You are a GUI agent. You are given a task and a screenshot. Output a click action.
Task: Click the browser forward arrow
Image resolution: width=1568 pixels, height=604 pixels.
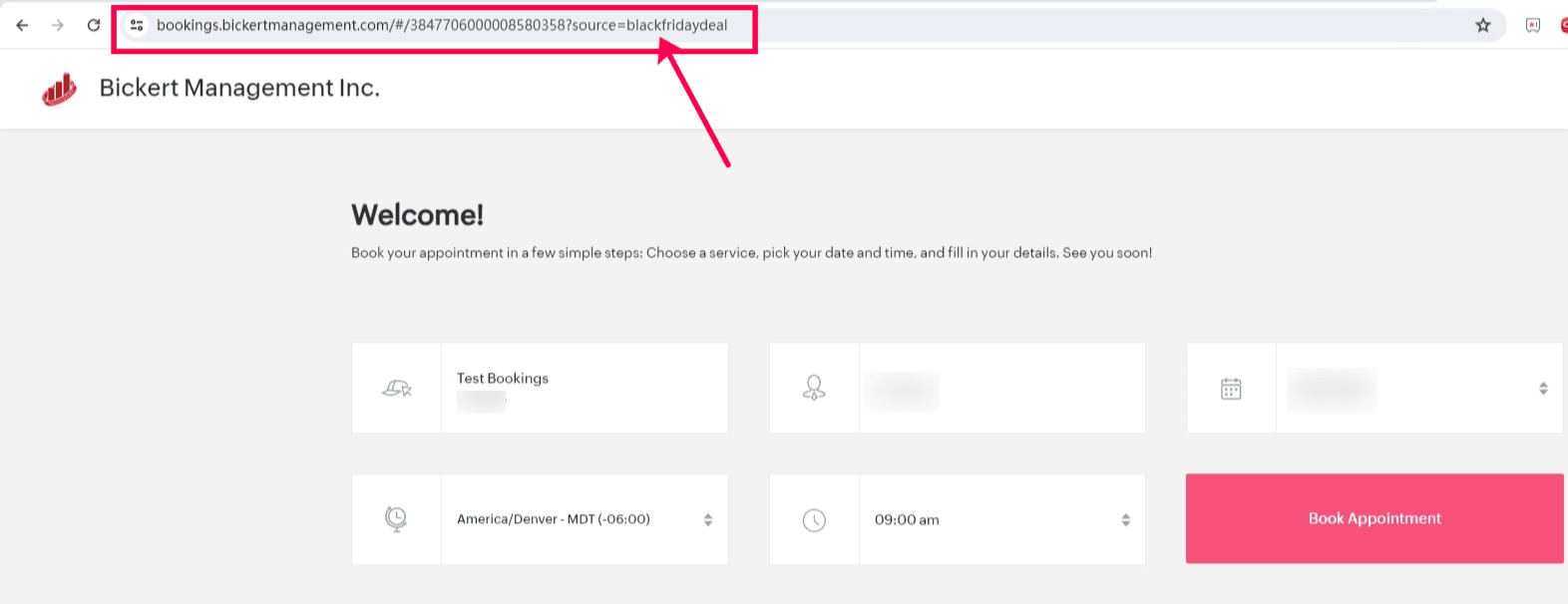click(x=58, y=25)
